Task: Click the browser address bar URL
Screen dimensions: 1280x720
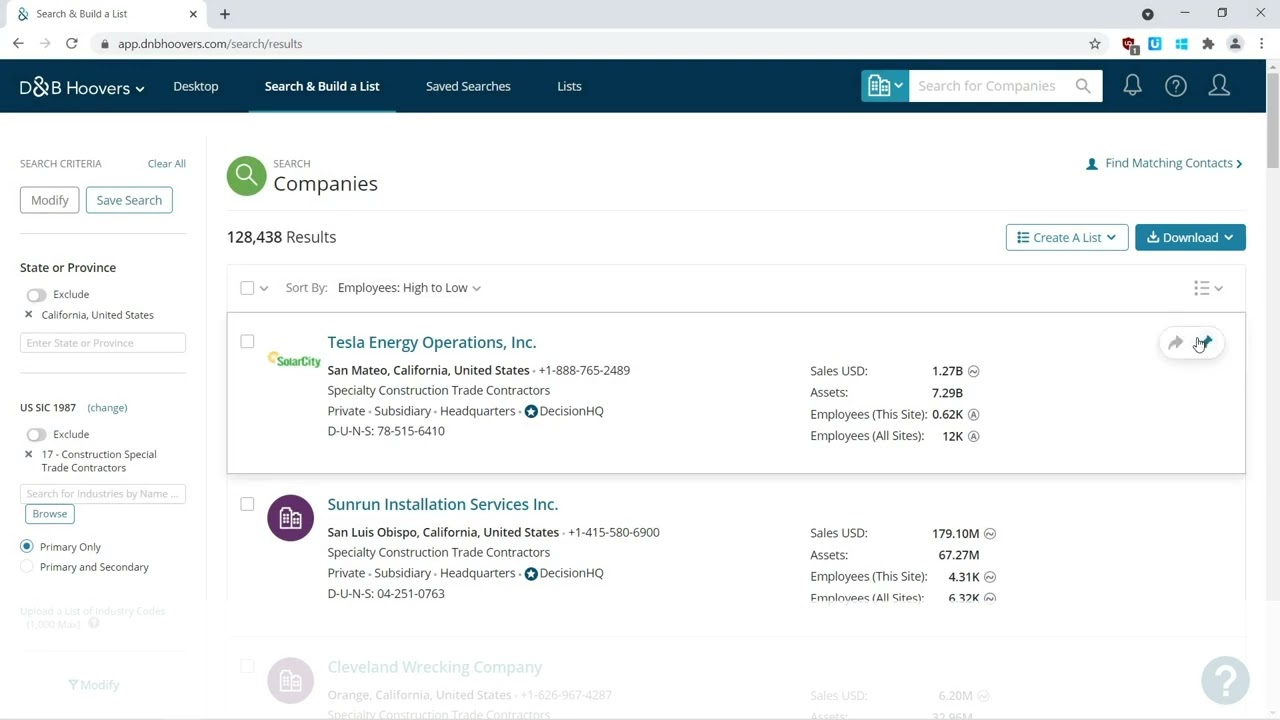Action: tap(210, 44)
